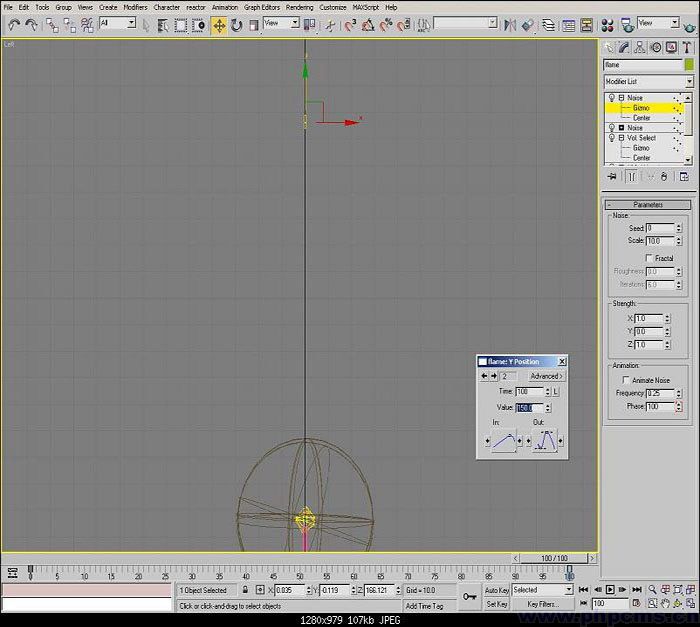Image resolution: width=700 pixels, height=627 pixels.
Task: Enable the Fractal checkbox
Action: click(x=649, y=258)
